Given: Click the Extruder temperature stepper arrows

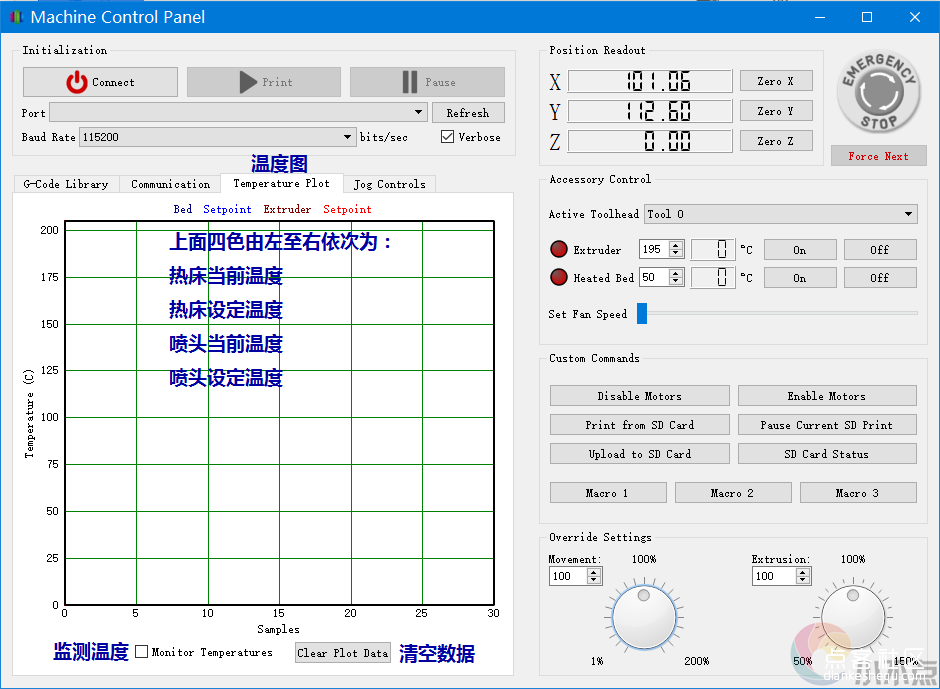Looking at the screenshot, I should [676, 249].
